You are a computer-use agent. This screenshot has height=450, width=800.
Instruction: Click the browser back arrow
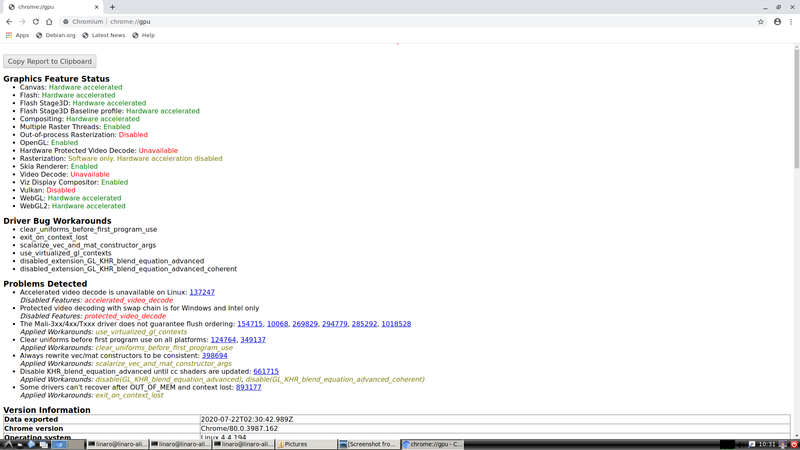[x=9, y=22]
